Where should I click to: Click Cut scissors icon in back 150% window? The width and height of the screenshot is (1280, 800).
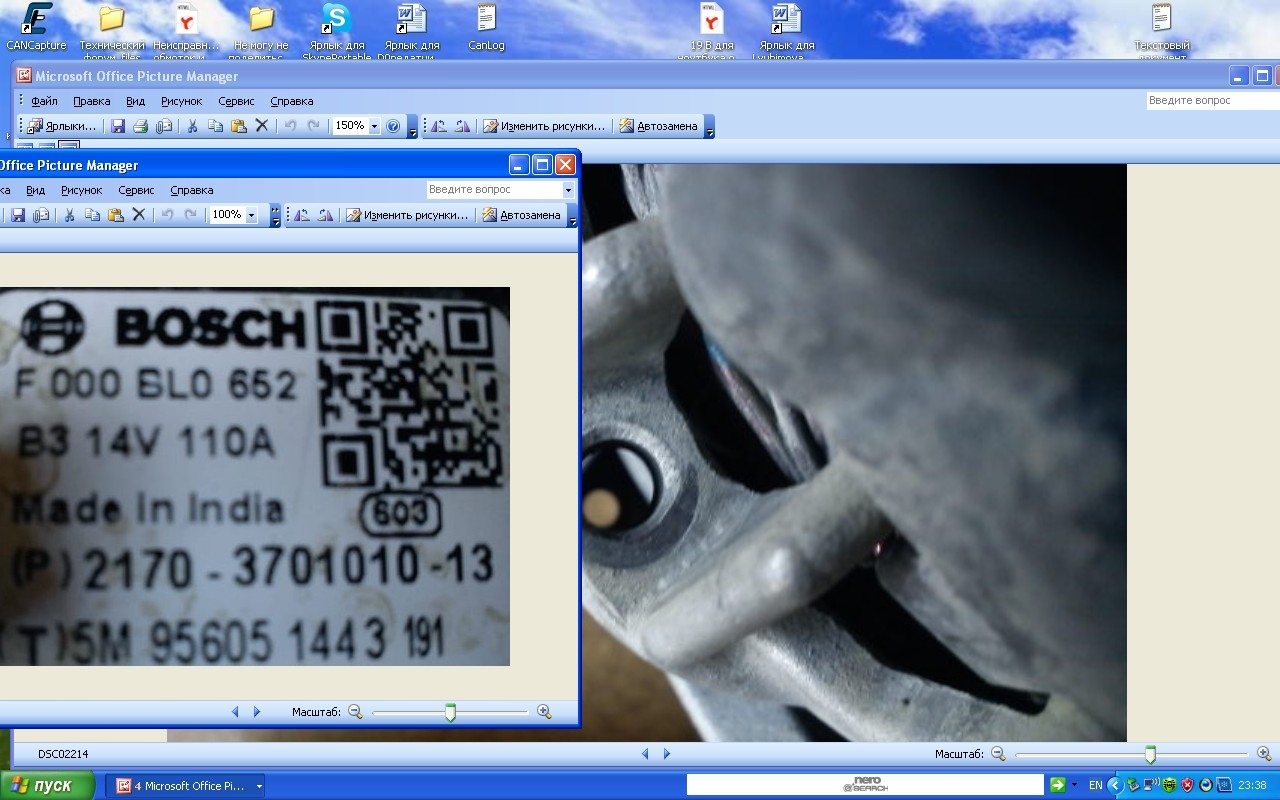191,127
